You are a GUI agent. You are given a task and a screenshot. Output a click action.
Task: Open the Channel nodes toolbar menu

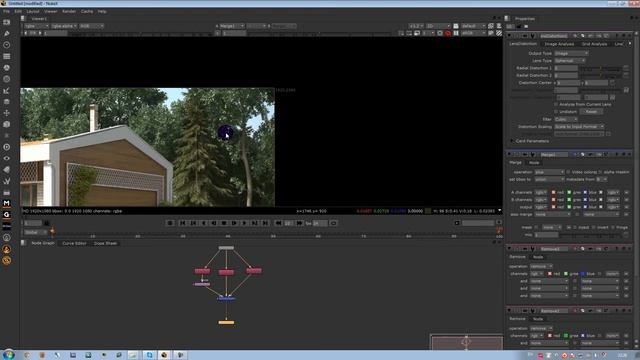click(x=7, y=56)
